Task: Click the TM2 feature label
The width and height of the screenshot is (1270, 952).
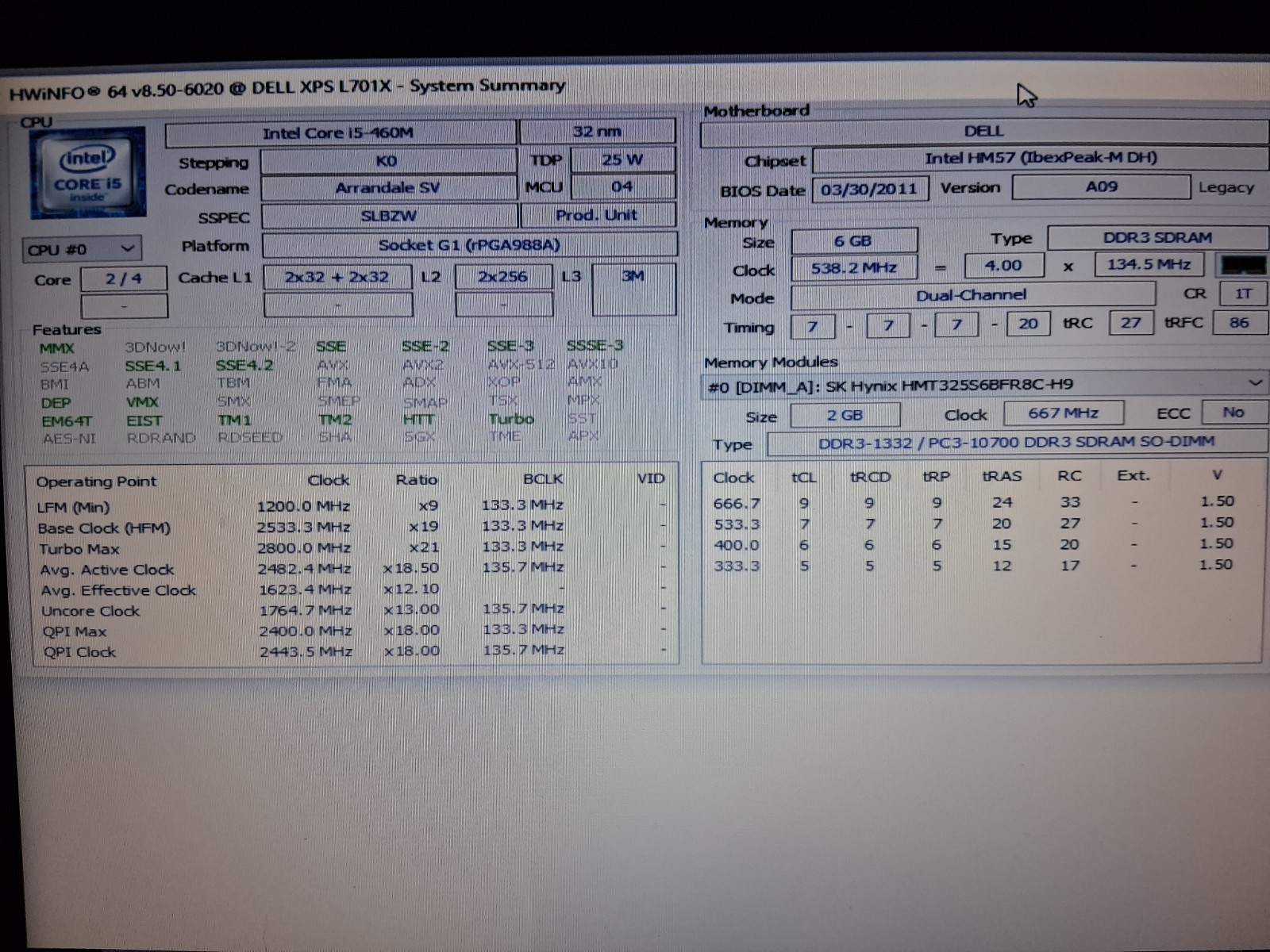Action: [335, 420]
